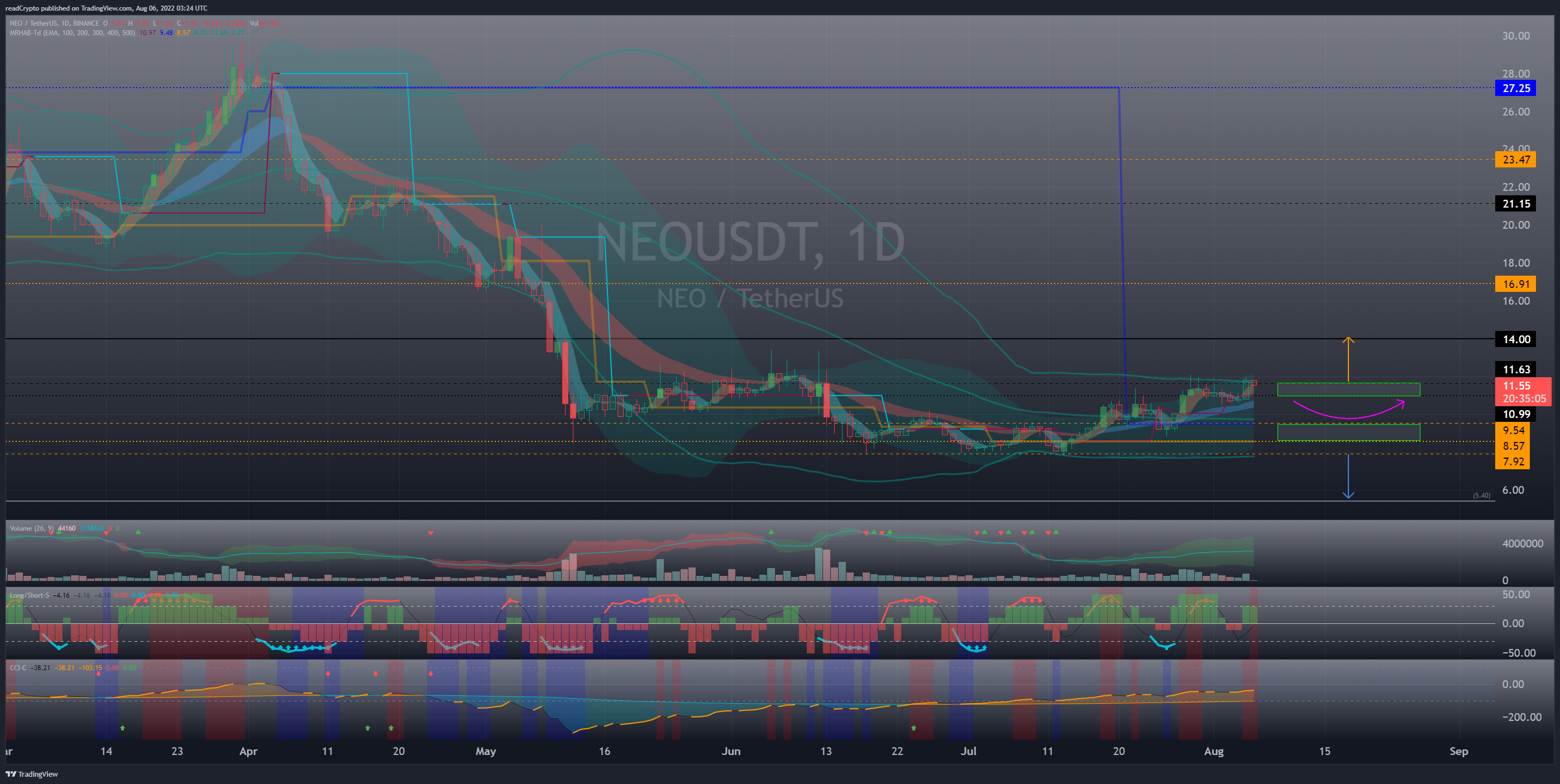Click 16.00 on the price axis
Image resolution: width=1560 pixels, height=784 pixels.
click(x=1516, y=301)
